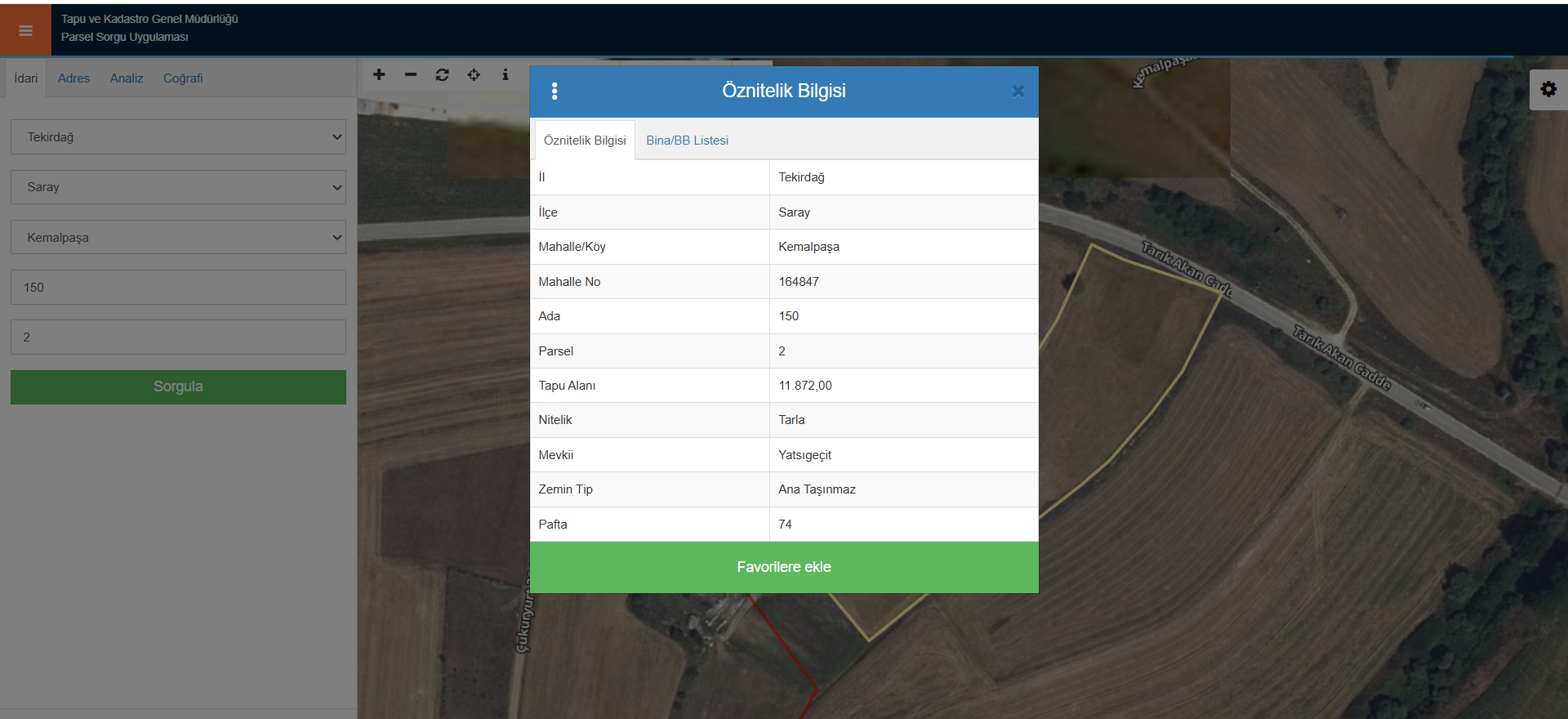Expand the Saray district dropdown
Image resolution: width=1568 pixels, height=719 pixels.
coord(178,187)
